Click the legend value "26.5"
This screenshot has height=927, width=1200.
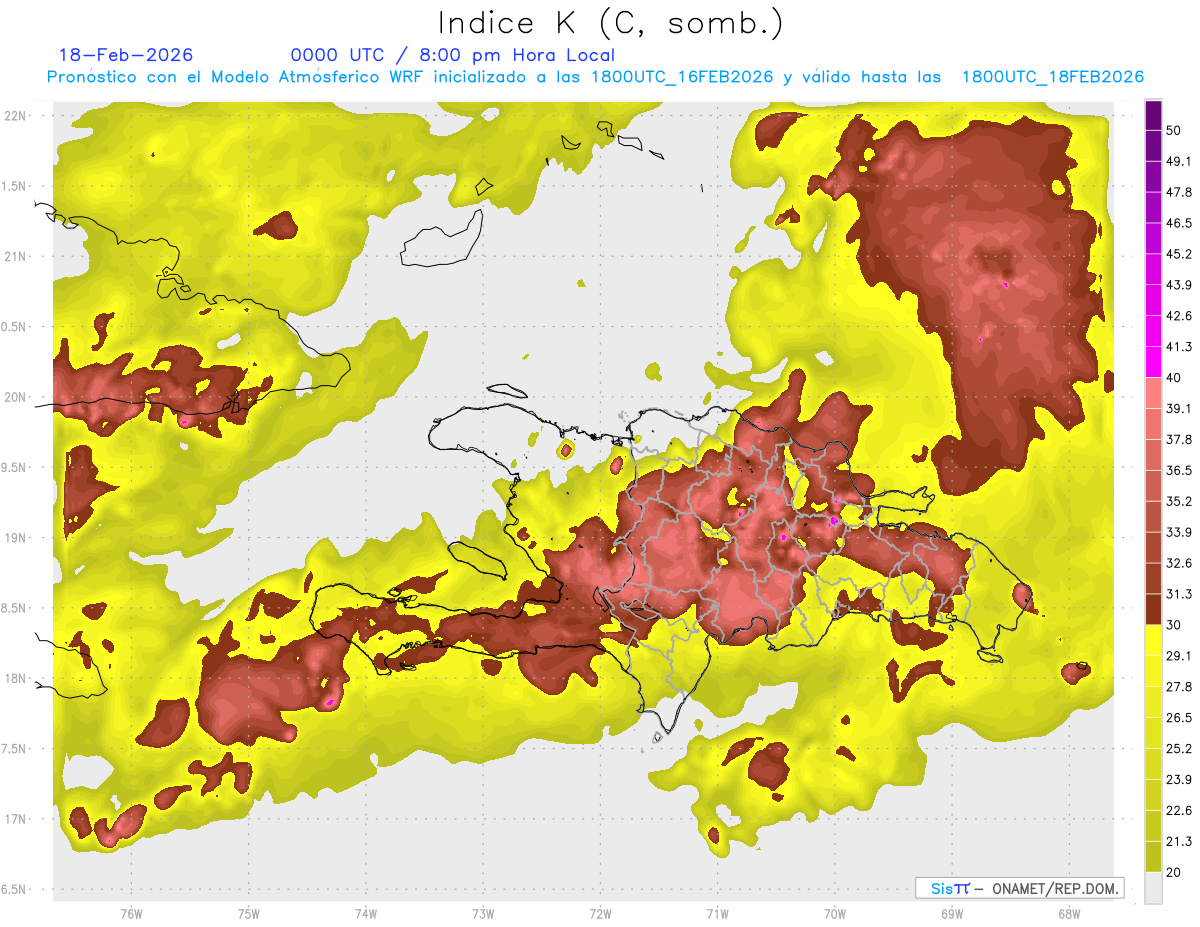(x=1179, y=718)
